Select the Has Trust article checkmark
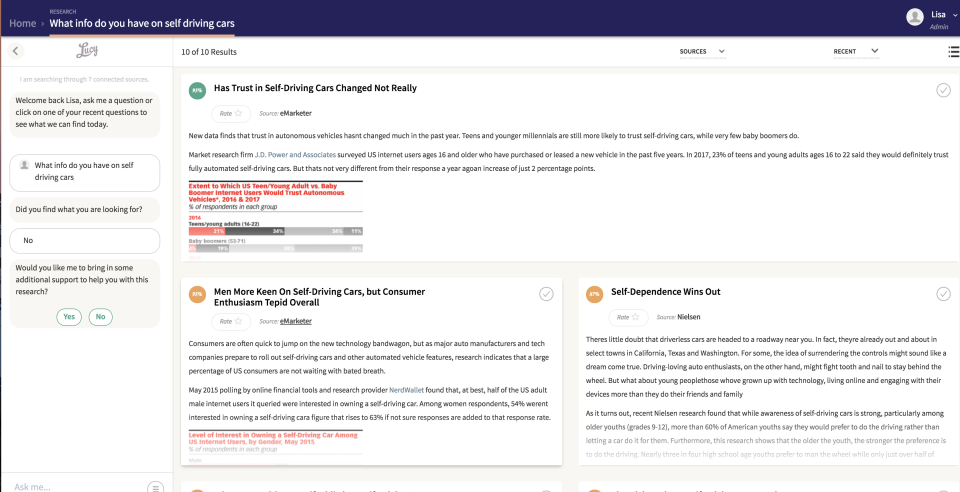 pyautogui.click(x=943, y=91)
